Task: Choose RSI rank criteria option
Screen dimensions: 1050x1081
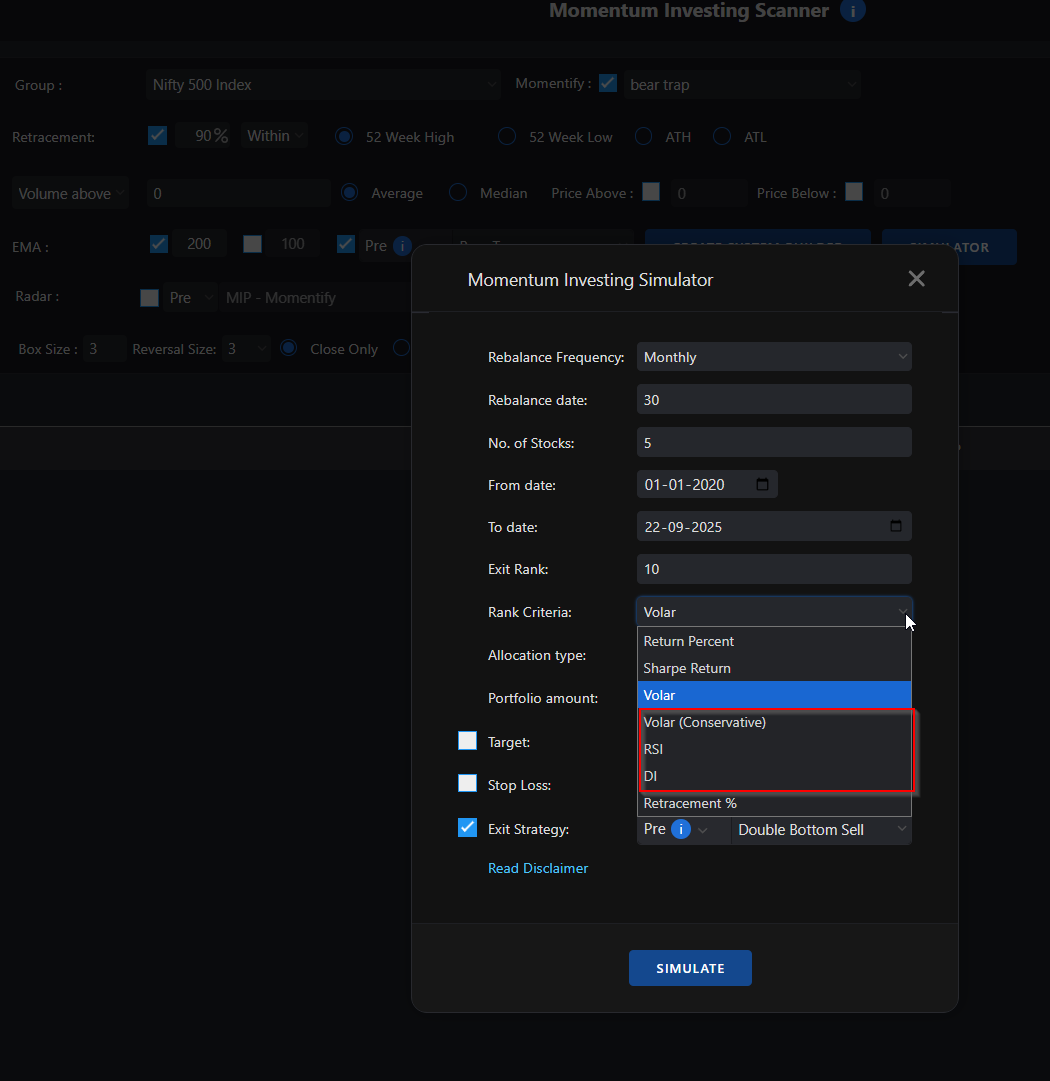Action: coord(774,749)
